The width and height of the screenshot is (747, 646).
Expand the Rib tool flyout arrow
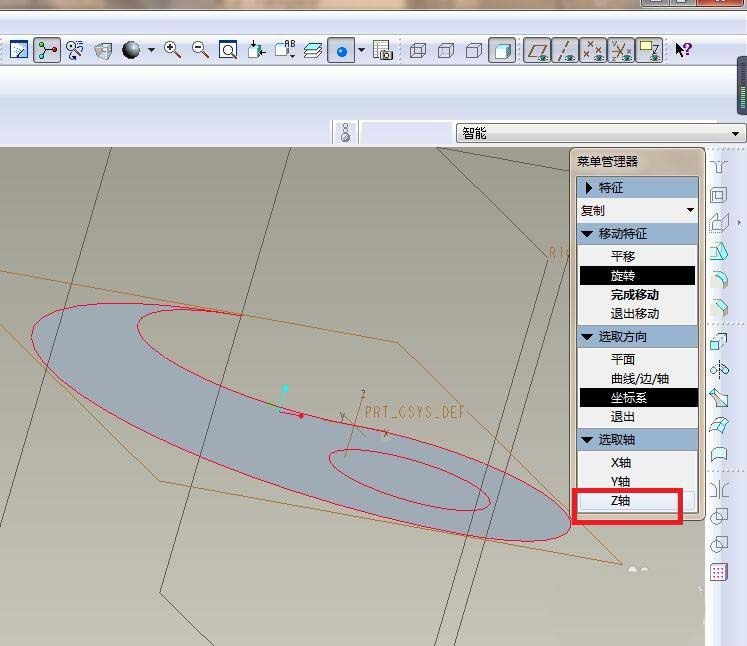point(739,222)
